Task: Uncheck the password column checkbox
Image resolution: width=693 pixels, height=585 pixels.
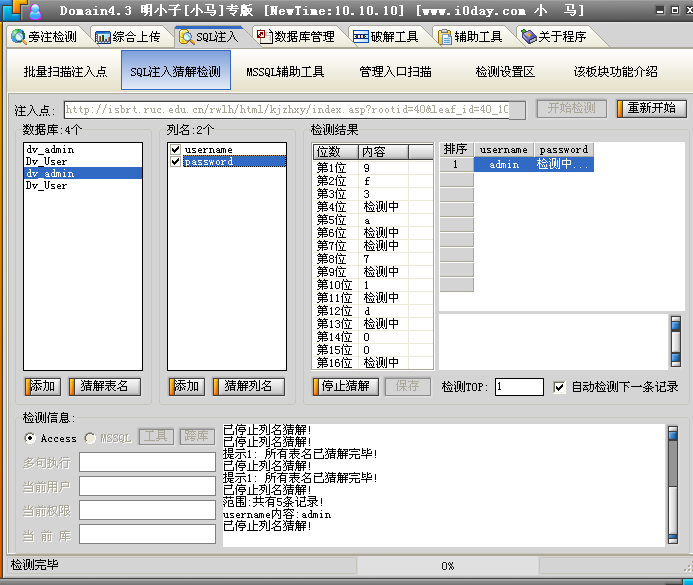Action: click(175, 161)
